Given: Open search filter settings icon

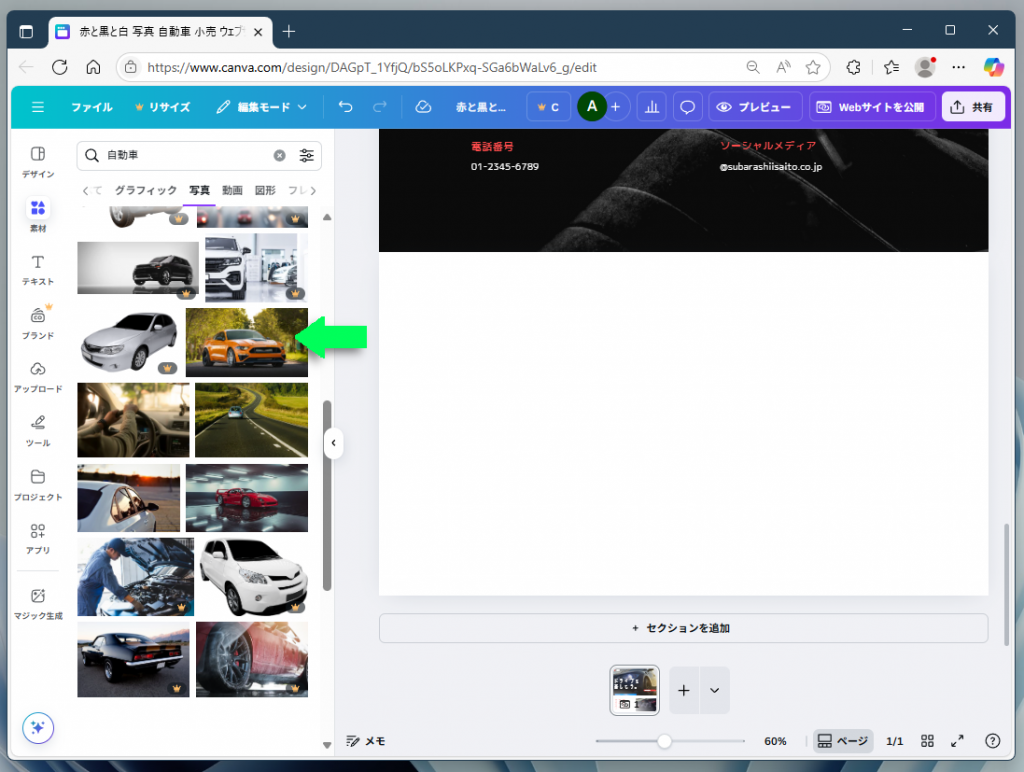Looking at the screenshot, I should 307,156.
